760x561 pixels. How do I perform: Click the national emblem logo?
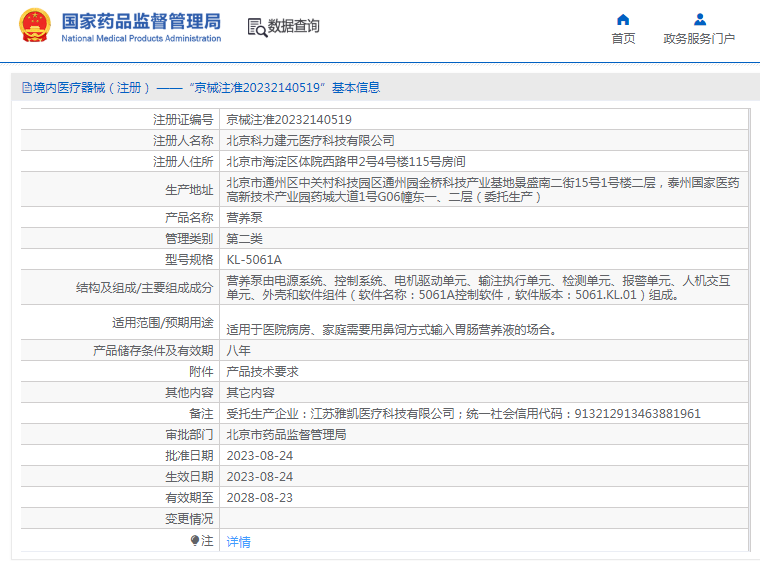pos(34,26)
